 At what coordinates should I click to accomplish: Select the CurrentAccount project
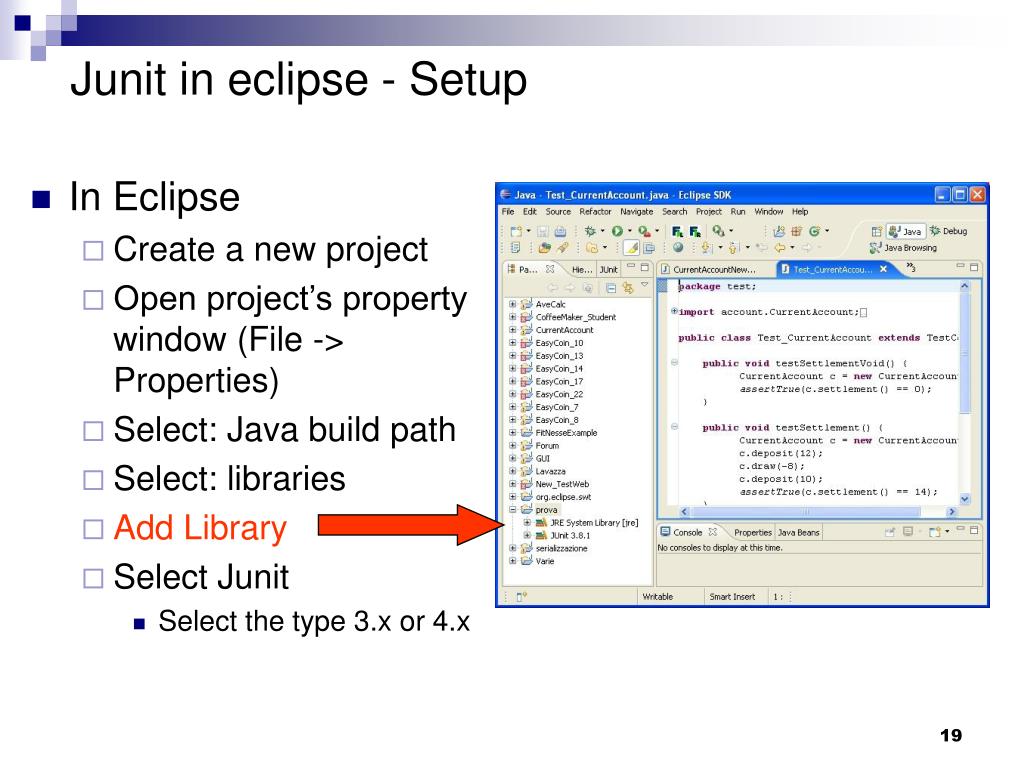pyautogui.click(x=565, y=330)
